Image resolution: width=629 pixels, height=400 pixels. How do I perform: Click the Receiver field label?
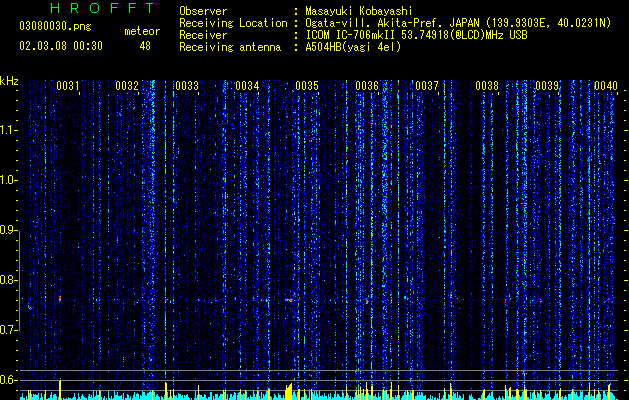(x=203, y=35)
